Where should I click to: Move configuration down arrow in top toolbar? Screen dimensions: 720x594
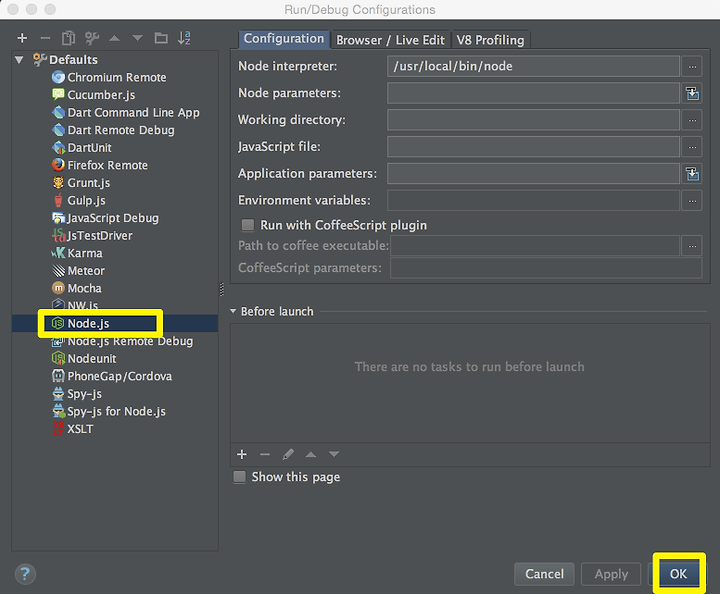coord(137,38)
